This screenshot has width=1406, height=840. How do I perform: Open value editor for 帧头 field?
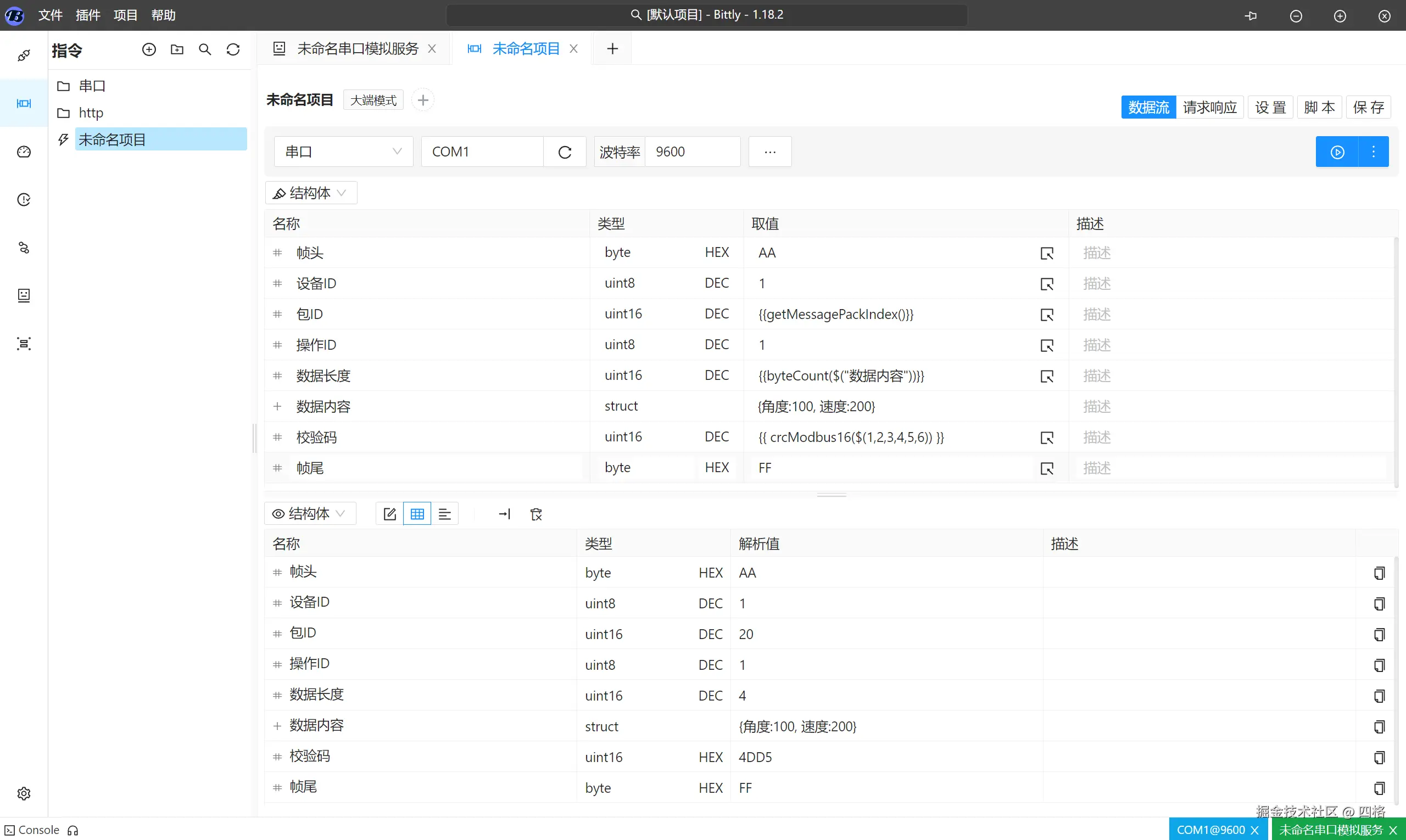[x=1046, y=253]
